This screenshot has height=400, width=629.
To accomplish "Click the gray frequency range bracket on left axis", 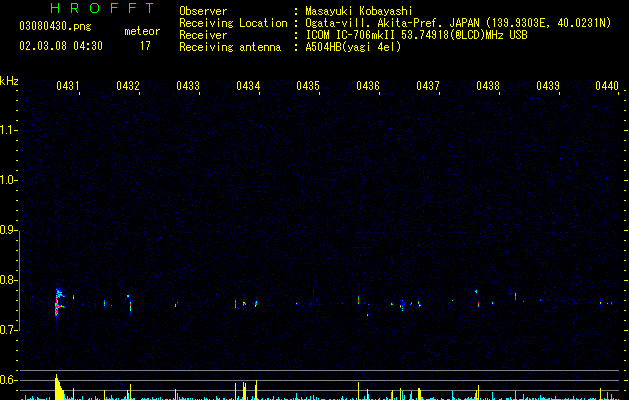I will (20, 280).
